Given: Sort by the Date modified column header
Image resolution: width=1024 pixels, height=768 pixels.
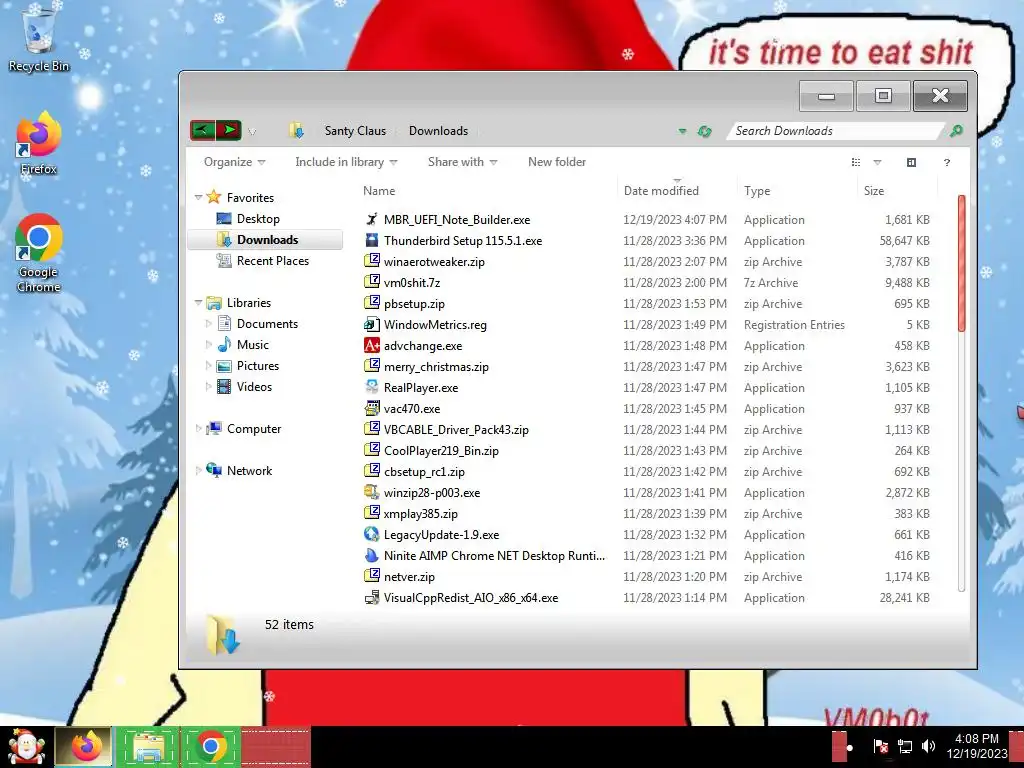Looking at the screenshot, I should [x=661, y=191].
